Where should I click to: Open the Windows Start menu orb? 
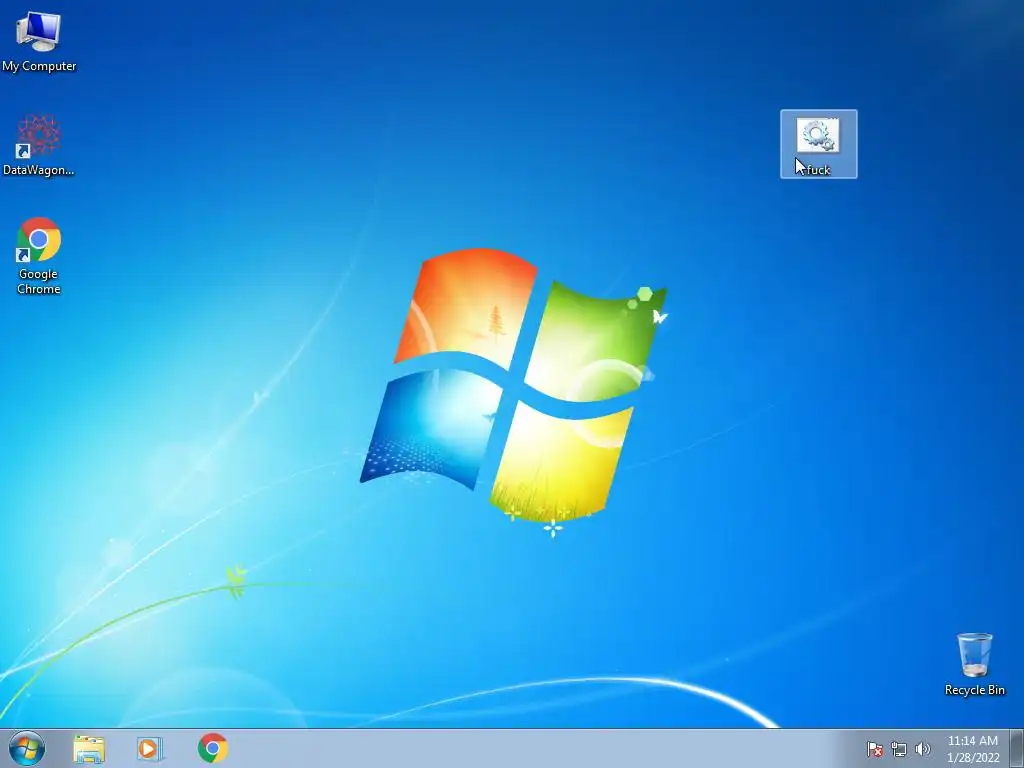(27, 748)
